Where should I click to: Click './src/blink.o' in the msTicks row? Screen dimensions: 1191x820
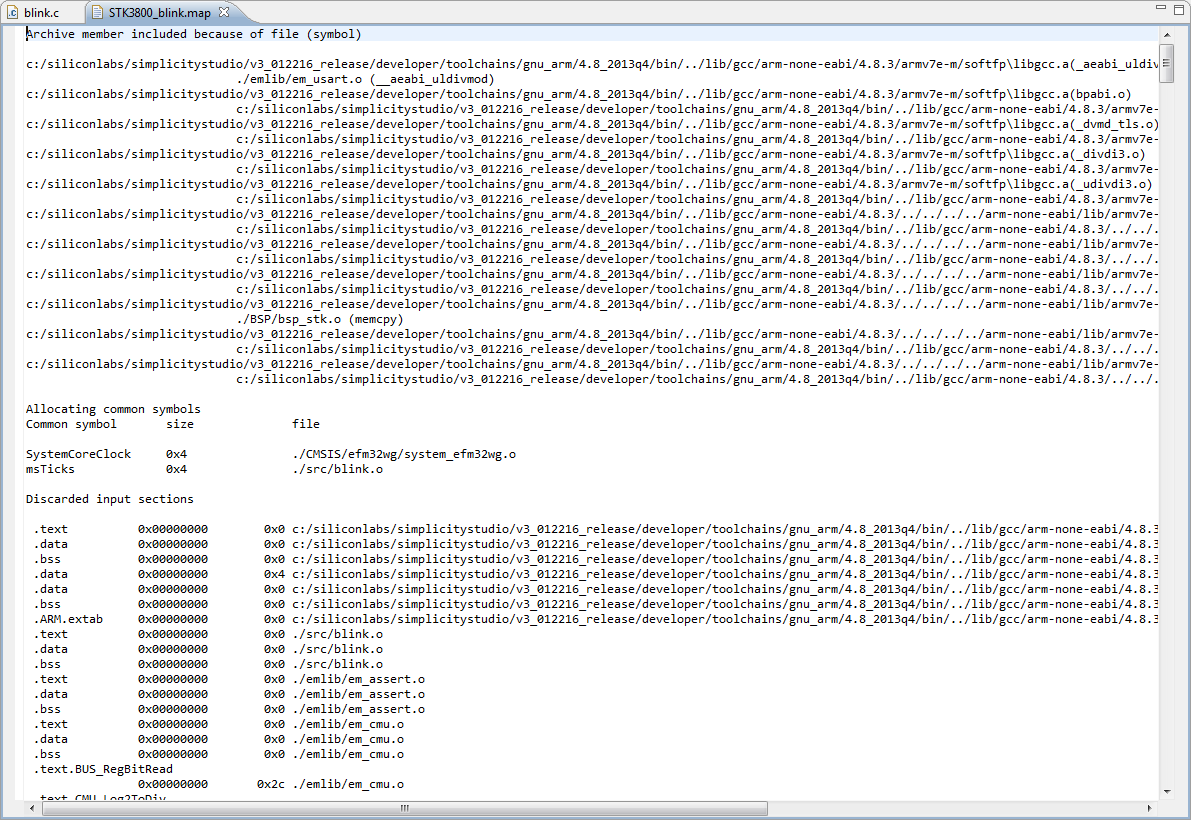pyautogui.click(x=337, y=469)
